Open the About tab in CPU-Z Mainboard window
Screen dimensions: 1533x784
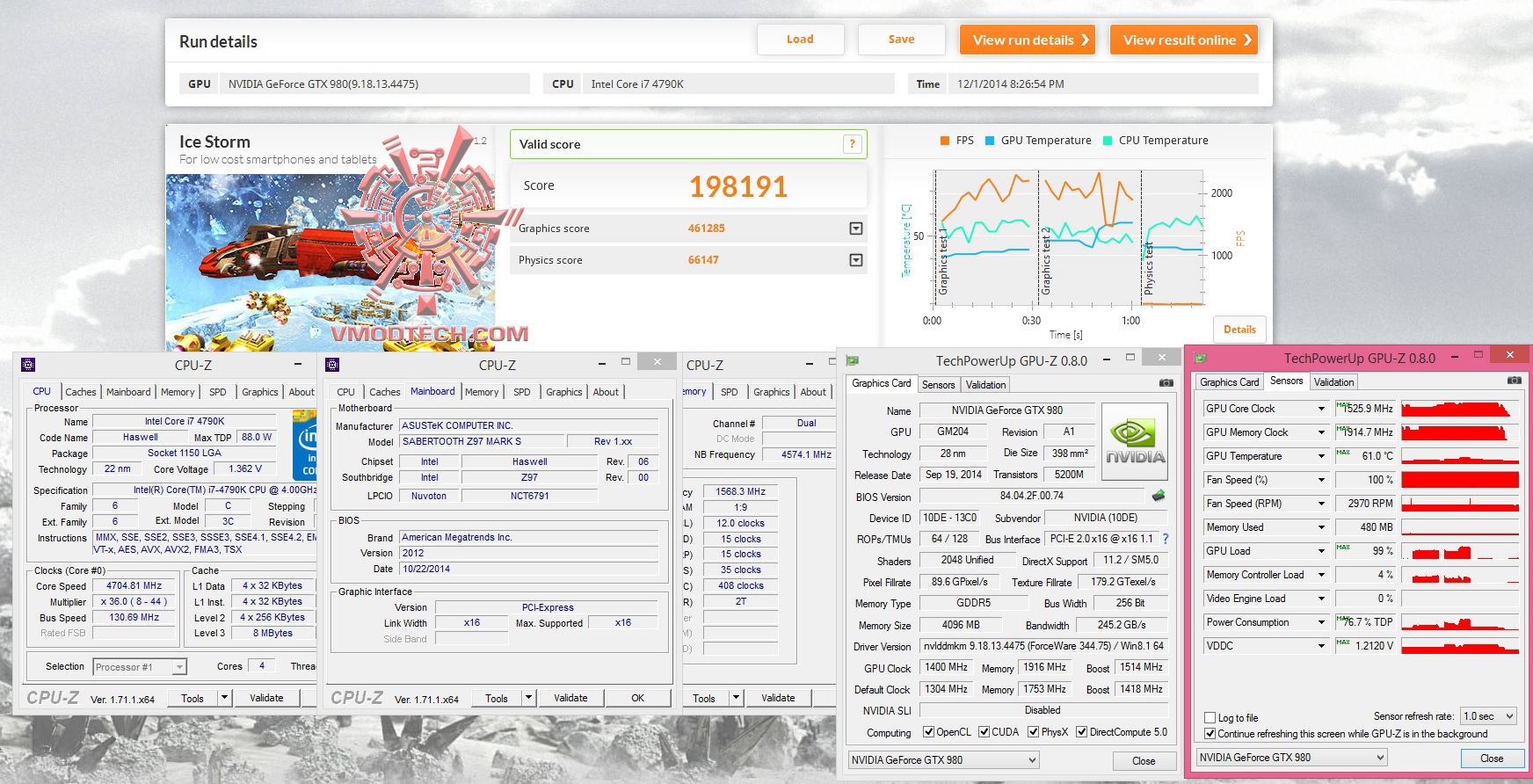click(x=606, y=392)
